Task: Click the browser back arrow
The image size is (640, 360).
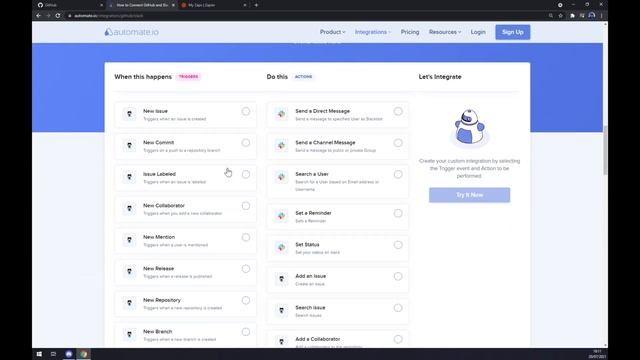Action: pyautogui.click(x=38, y=16)
